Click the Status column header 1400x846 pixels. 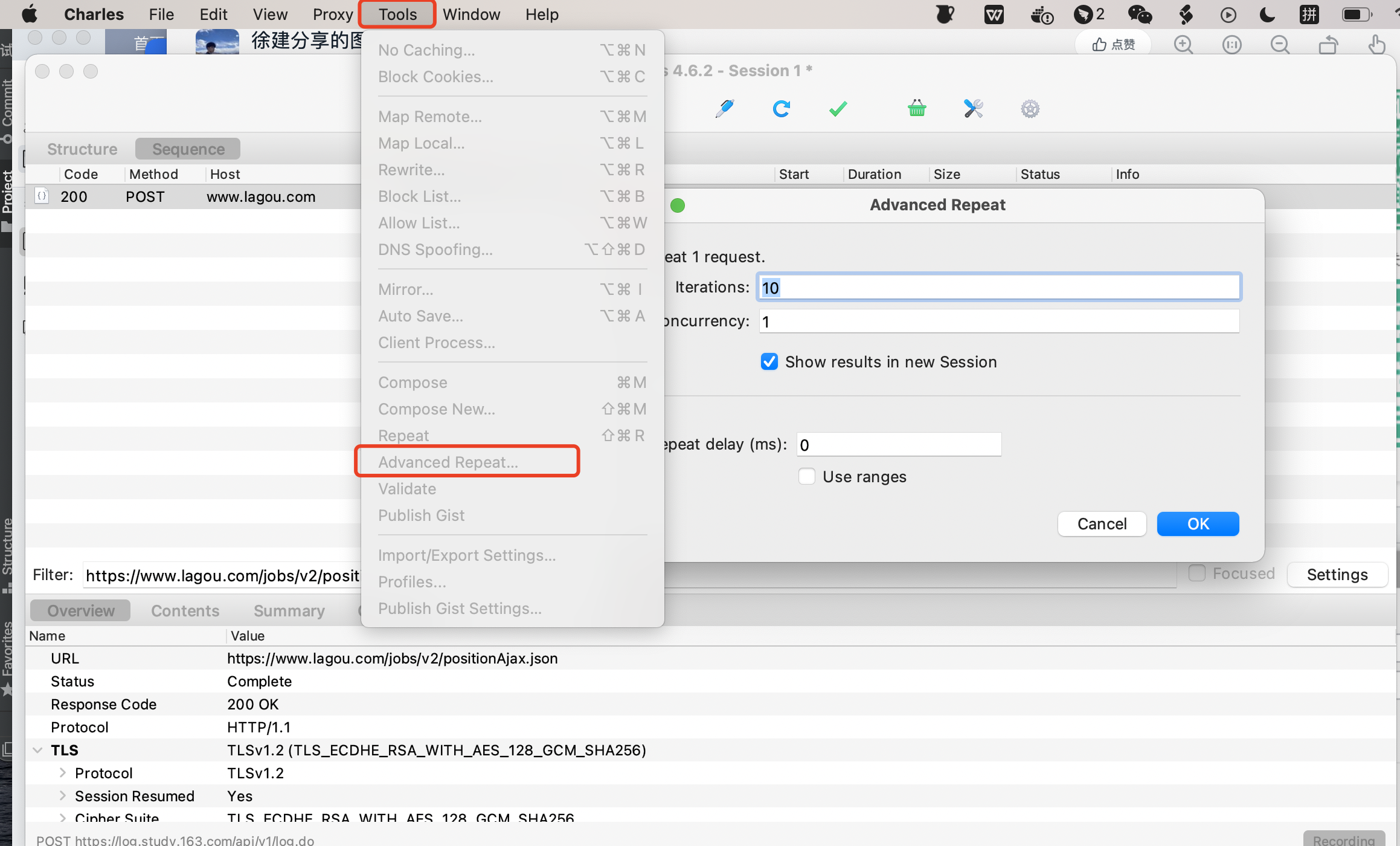pos(1039,174)
